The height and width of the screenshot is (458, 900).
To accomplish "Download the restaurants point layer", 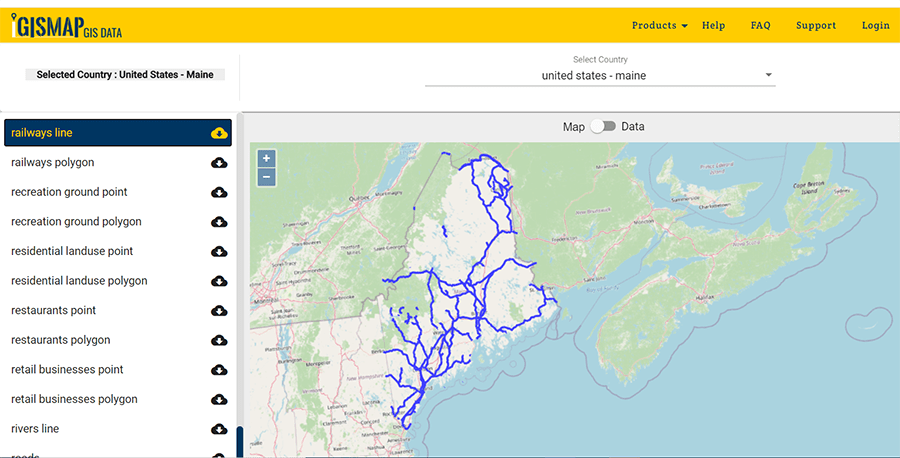I will [x=219, y=311].
